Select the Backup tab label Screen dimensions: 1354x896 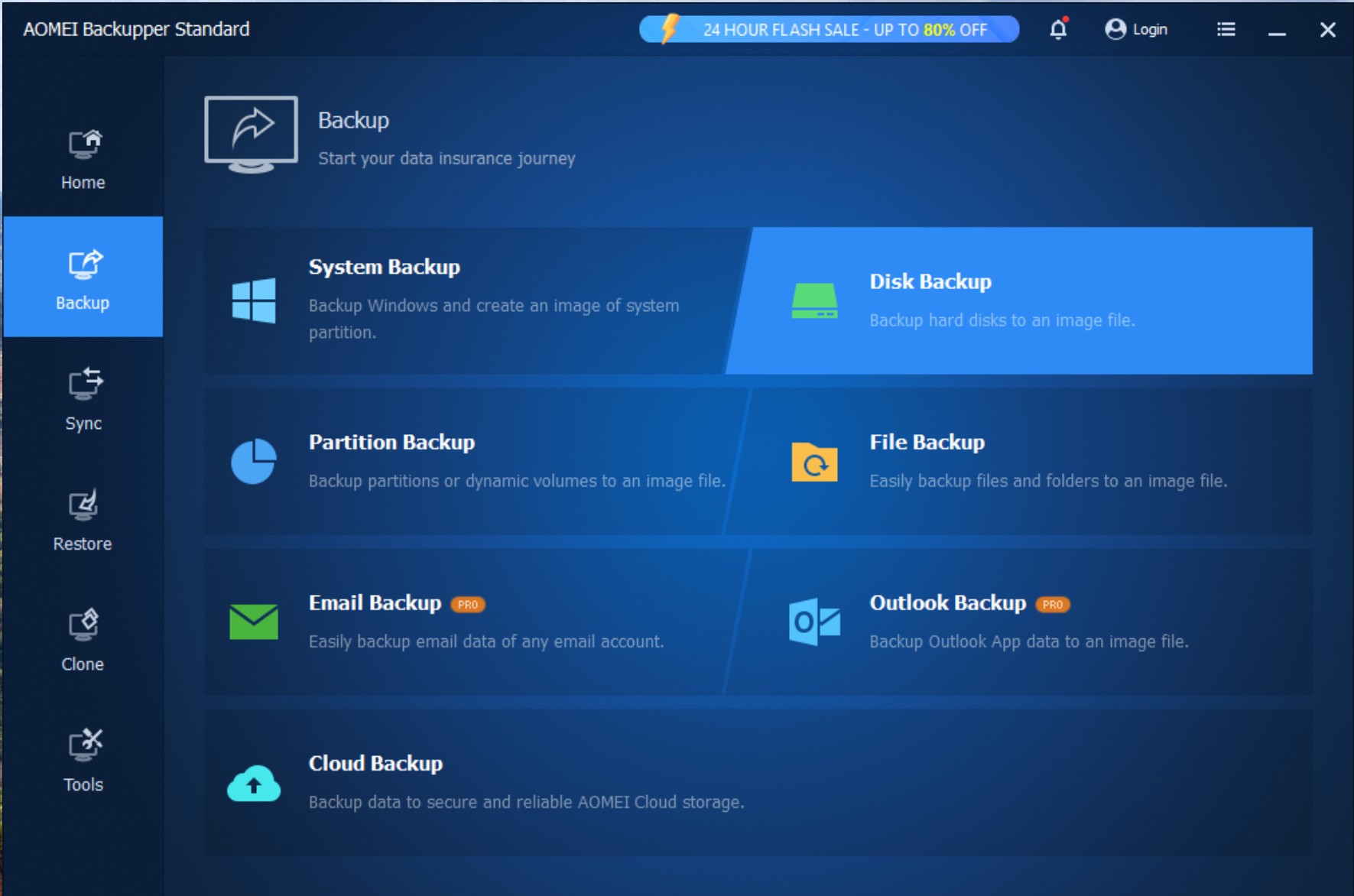pyautogui.click(x=83, y=303)
